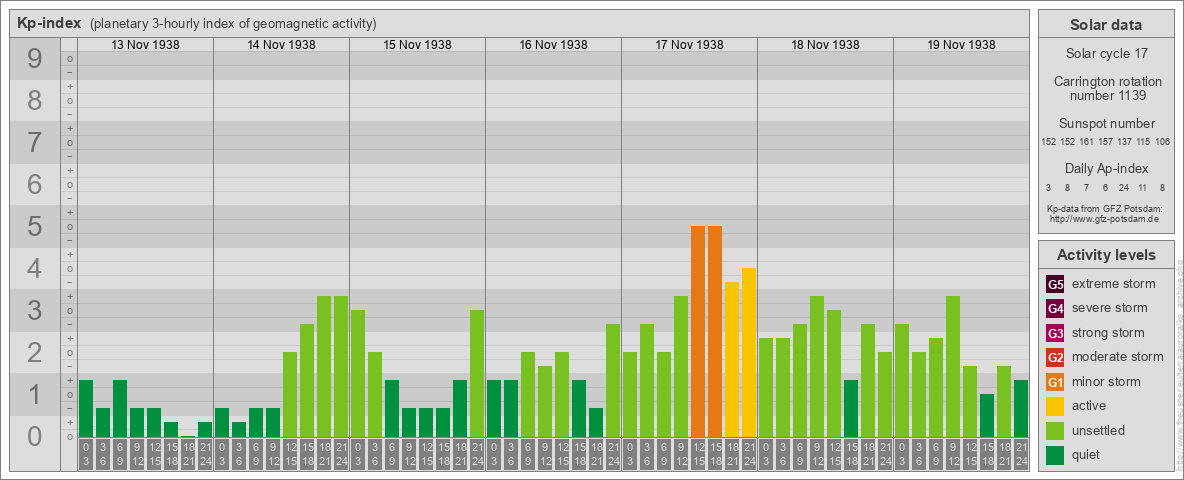Viewport: 1184px width, 480px height.
Task: Click sunspot value 115
Action: click(1143, 142)
